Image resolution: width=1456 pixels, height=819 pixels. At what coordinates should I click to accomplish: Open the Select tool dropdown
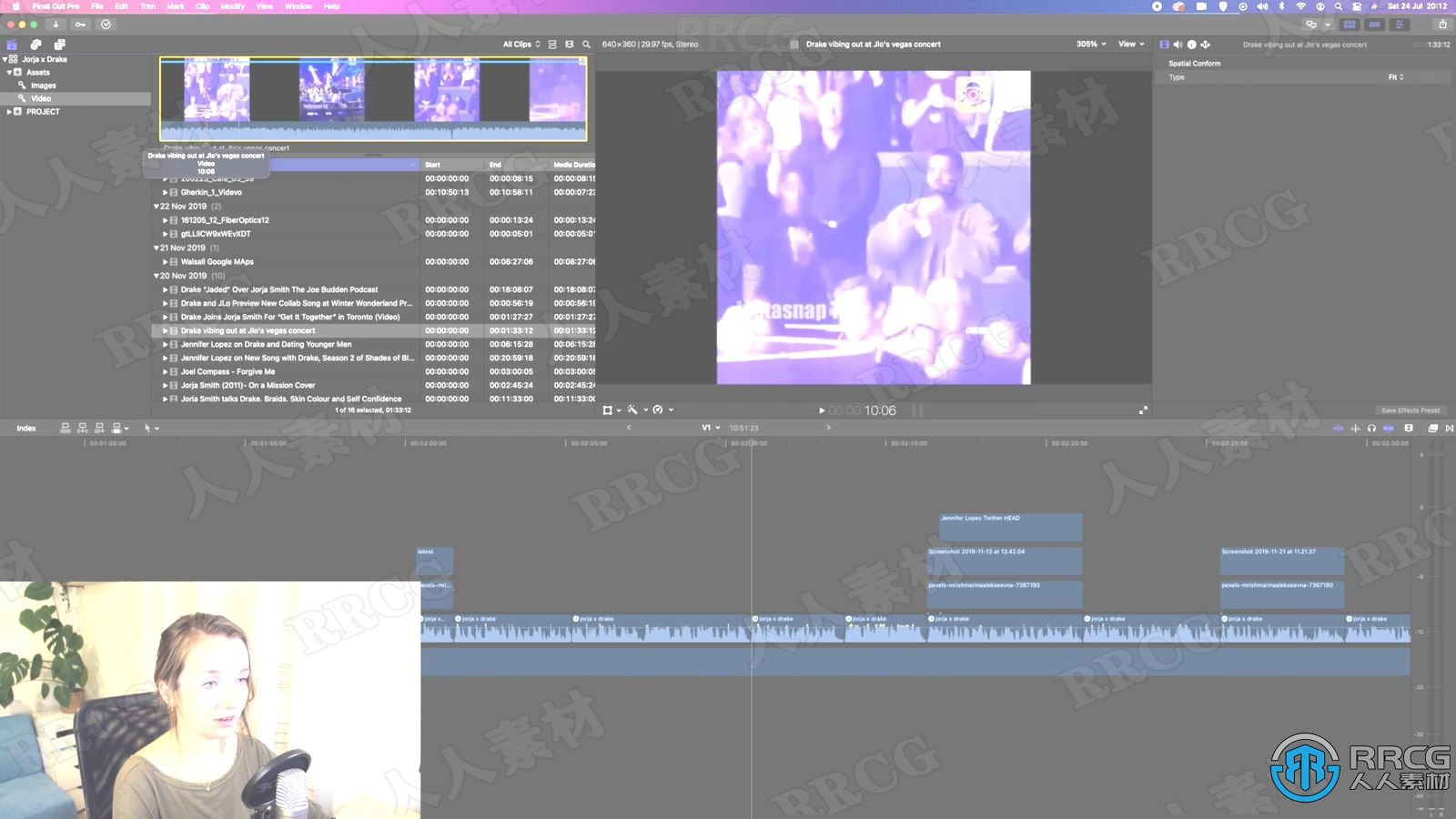151,428
